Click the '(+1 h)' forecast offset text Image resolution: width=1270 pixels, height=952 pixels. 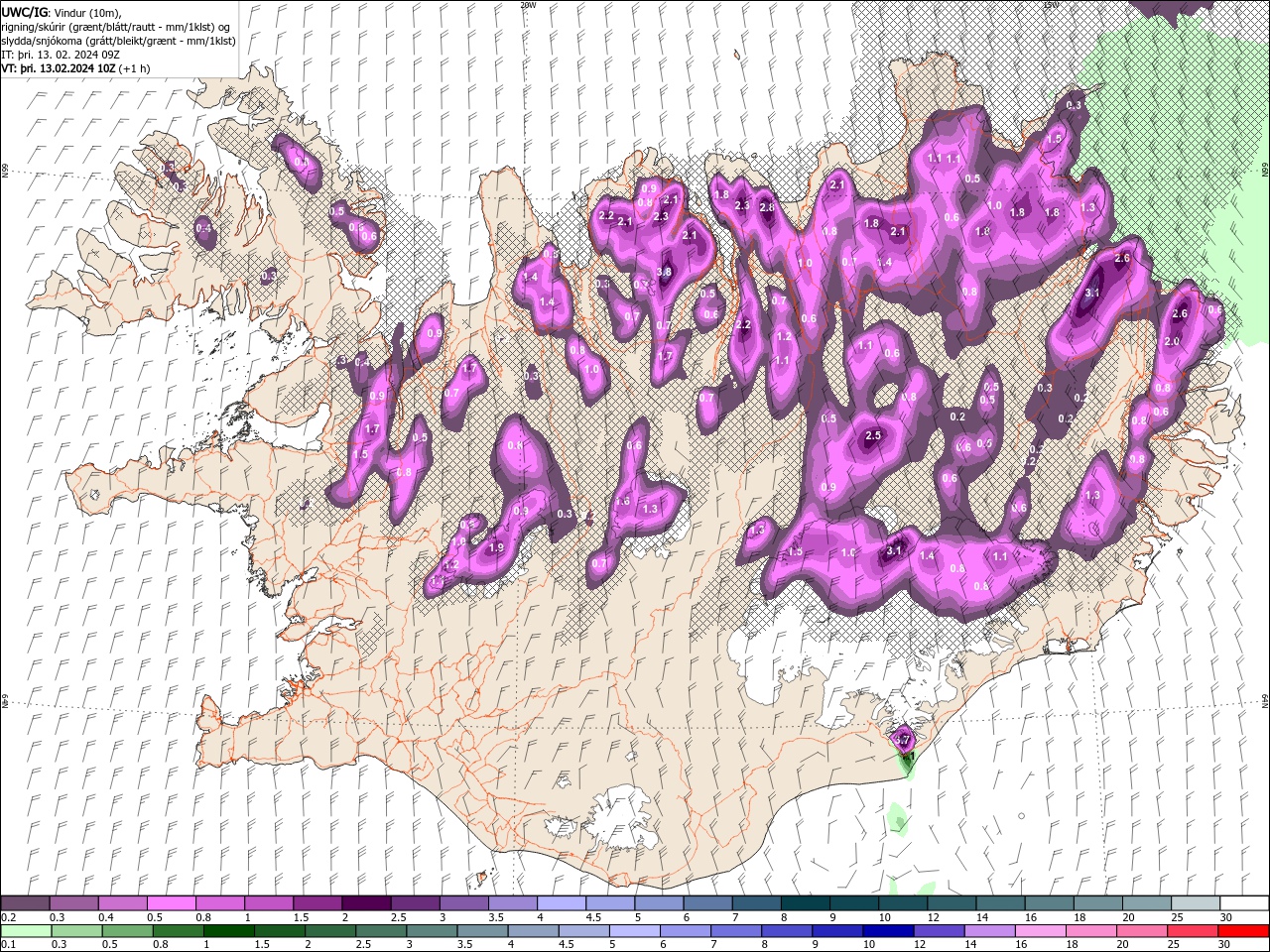[134, 68]
